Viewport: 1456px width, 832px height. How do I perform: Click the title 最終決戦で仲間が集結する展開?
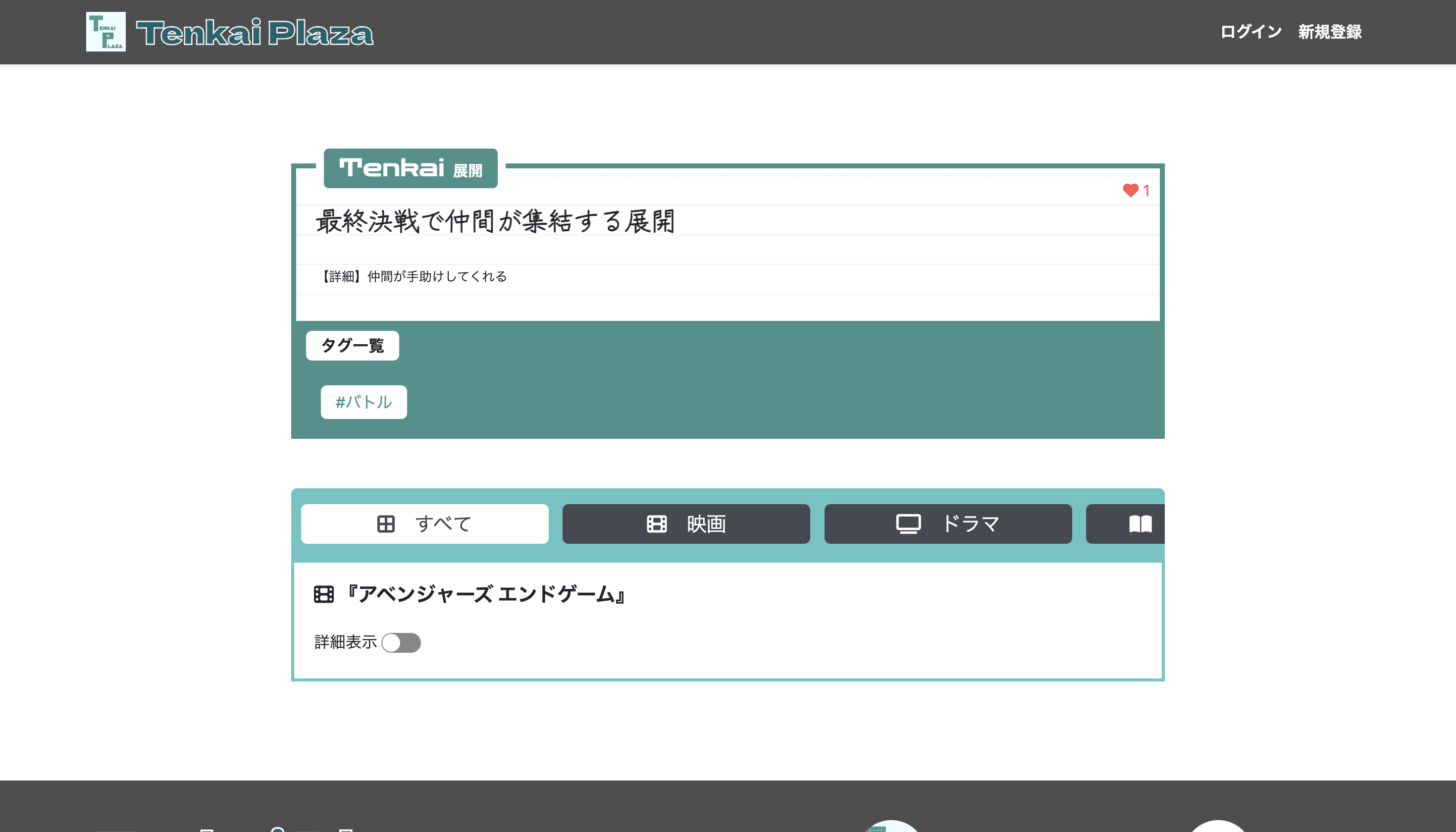[x=495, y=221]
